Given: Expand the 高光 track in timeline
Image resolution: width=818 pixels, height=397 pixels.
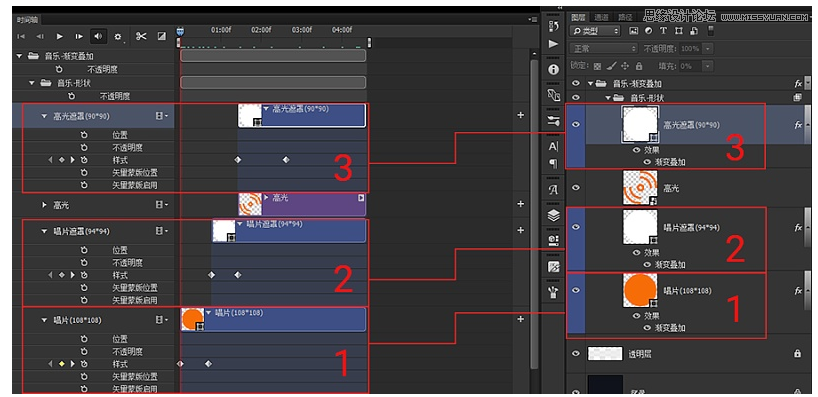Looking at the screenshot, I should (x=44, y=206).
